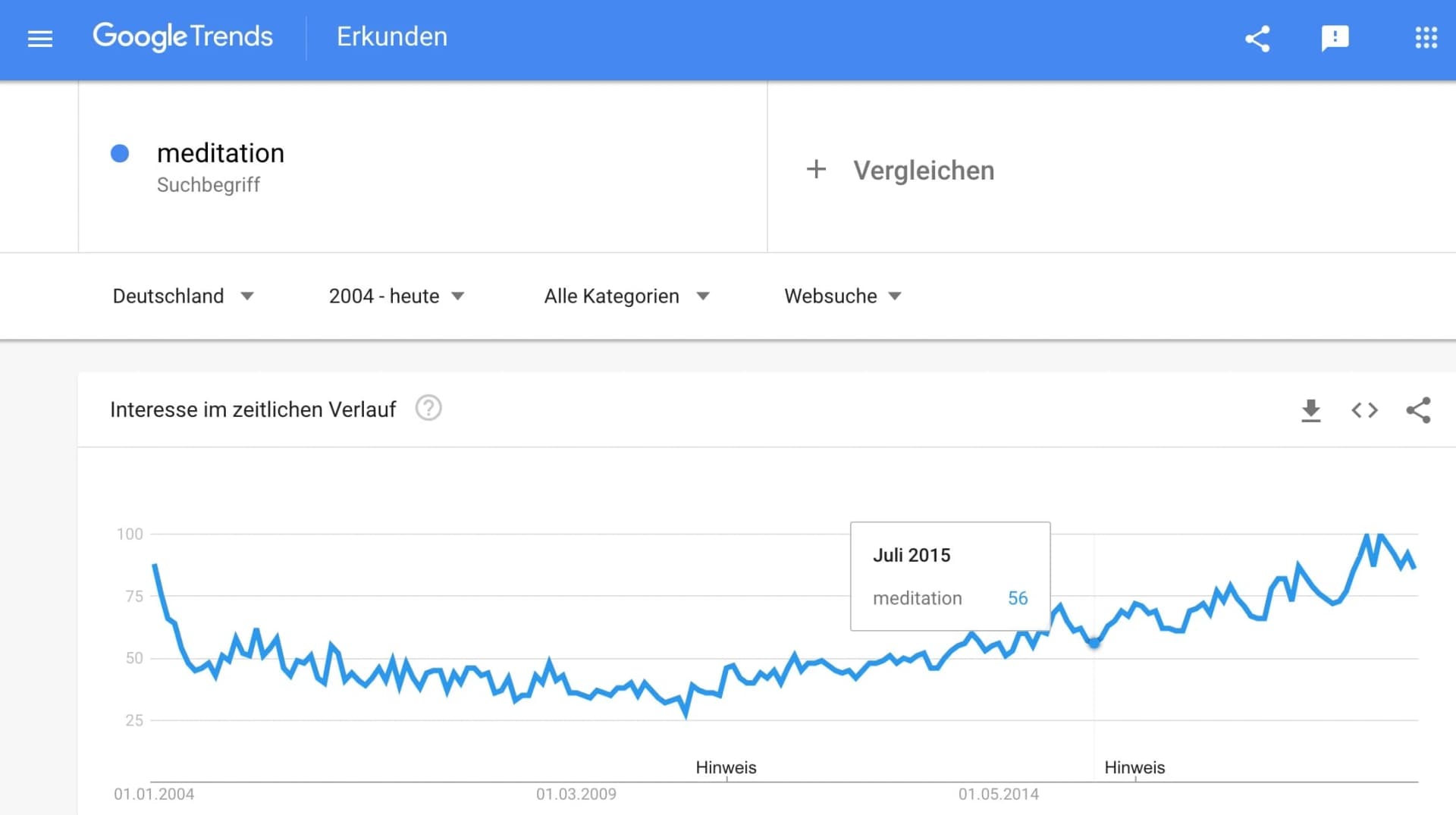
Task: Open the Google apps grid
Action: point(1426,37)
